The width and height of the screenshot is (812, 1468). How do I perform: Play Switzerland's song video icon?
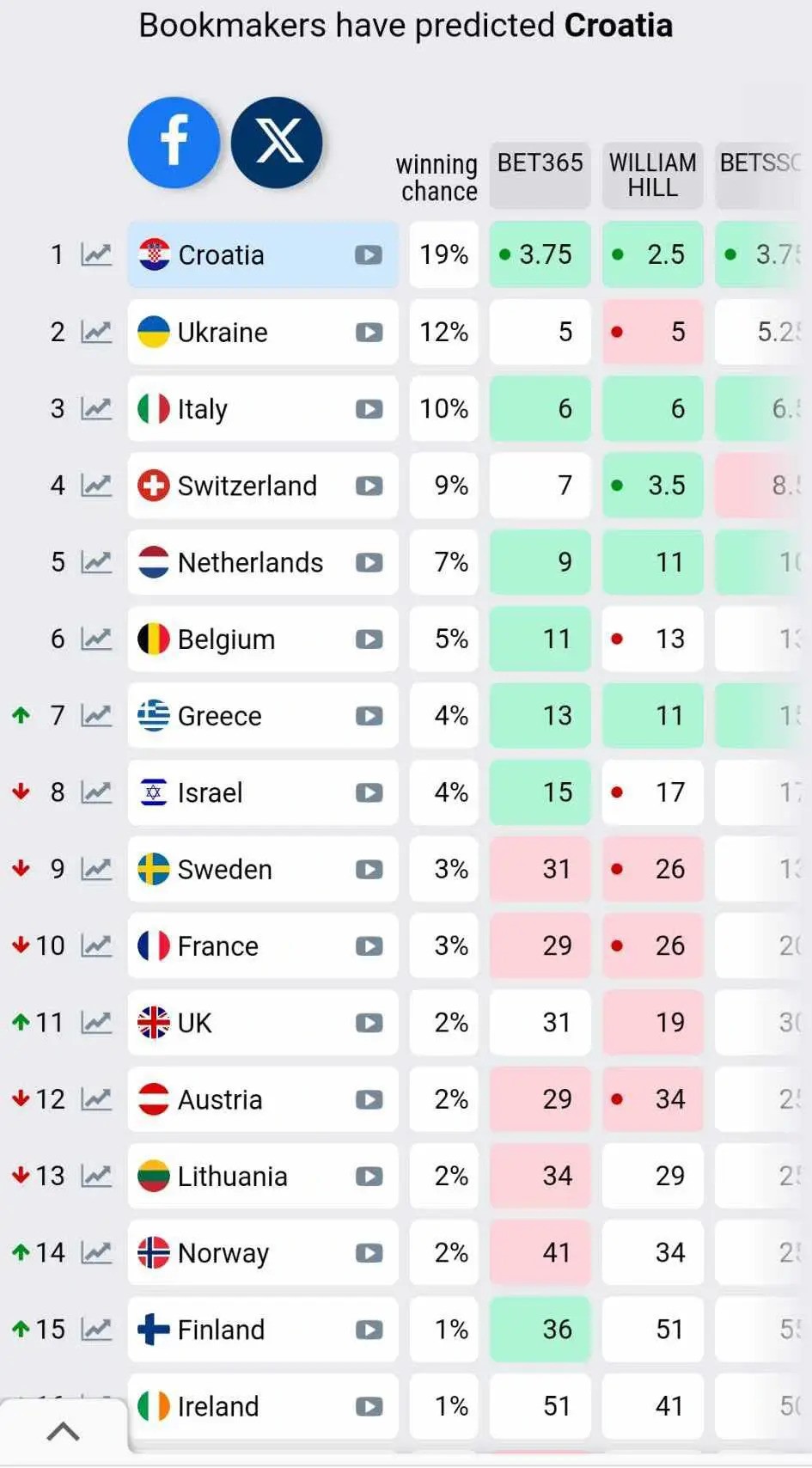pyautogui.click(x=369, y=486)
